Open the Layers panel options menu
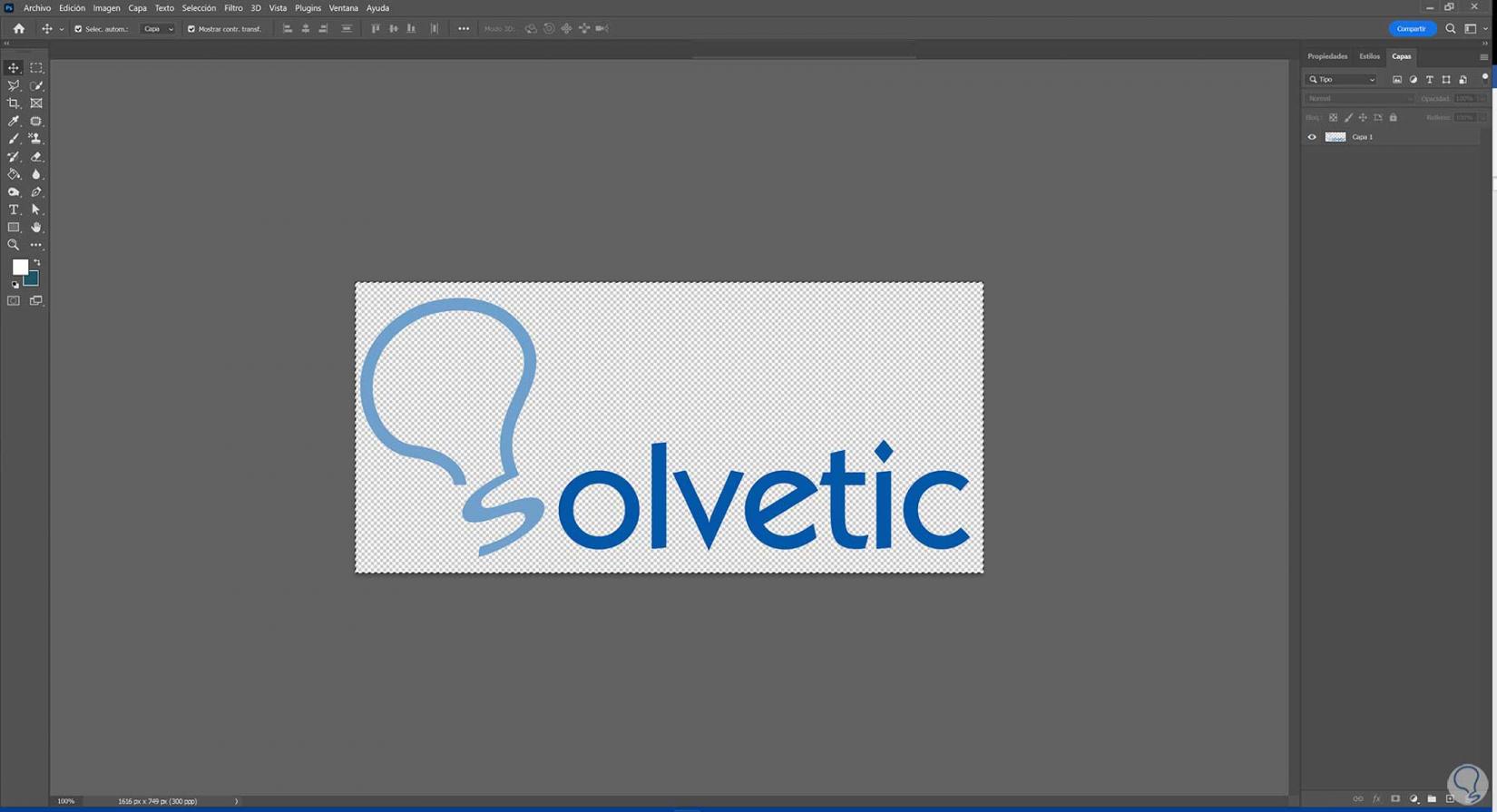Viewport: 1497px width, 812px height. pyautogui.click(x=1484, y=57)
